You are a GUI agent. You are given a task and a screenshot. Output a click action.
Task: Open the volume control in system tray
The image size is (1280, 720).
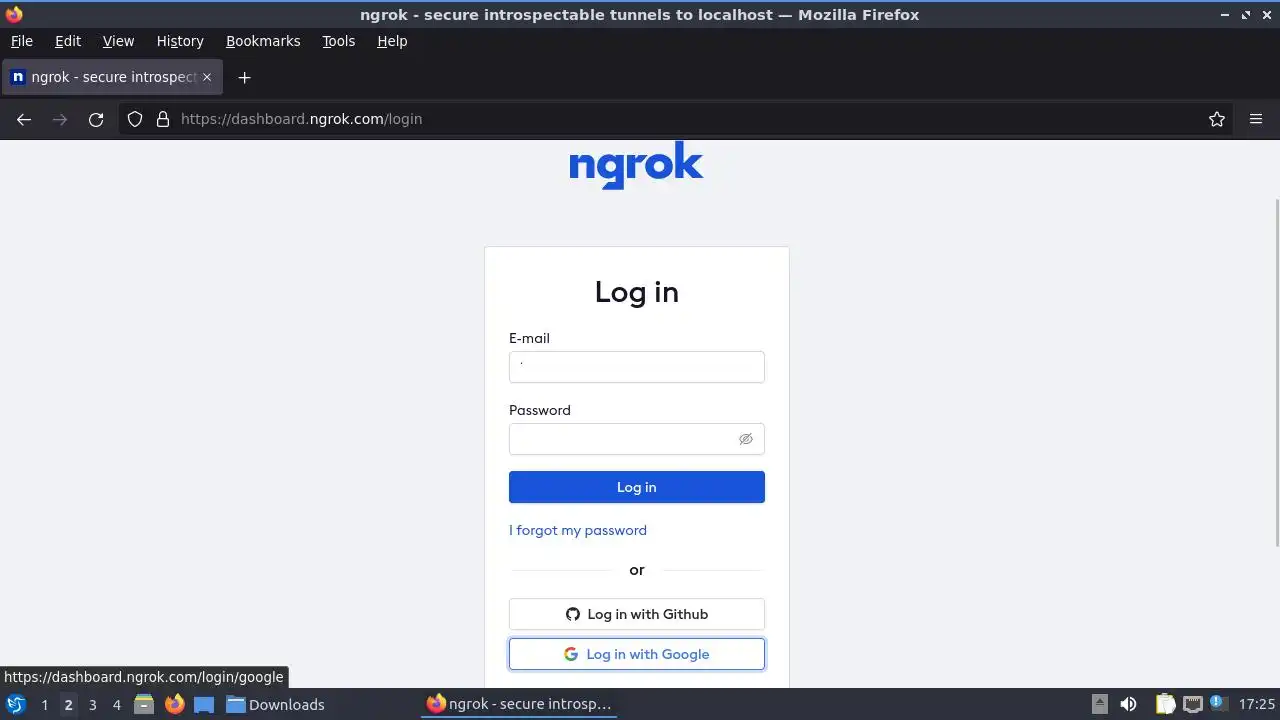(x=1128, y=704)
